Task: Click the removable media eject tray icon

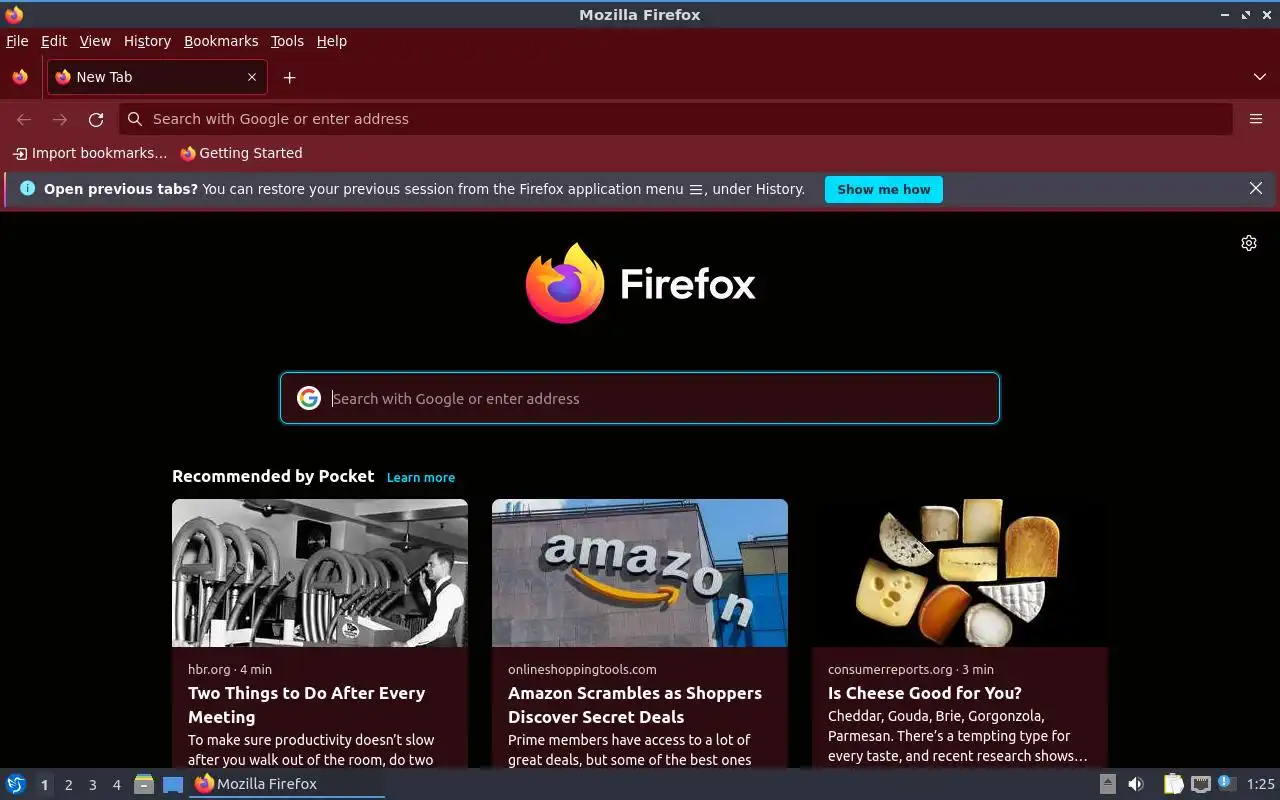Action: tap(1108, 784)
